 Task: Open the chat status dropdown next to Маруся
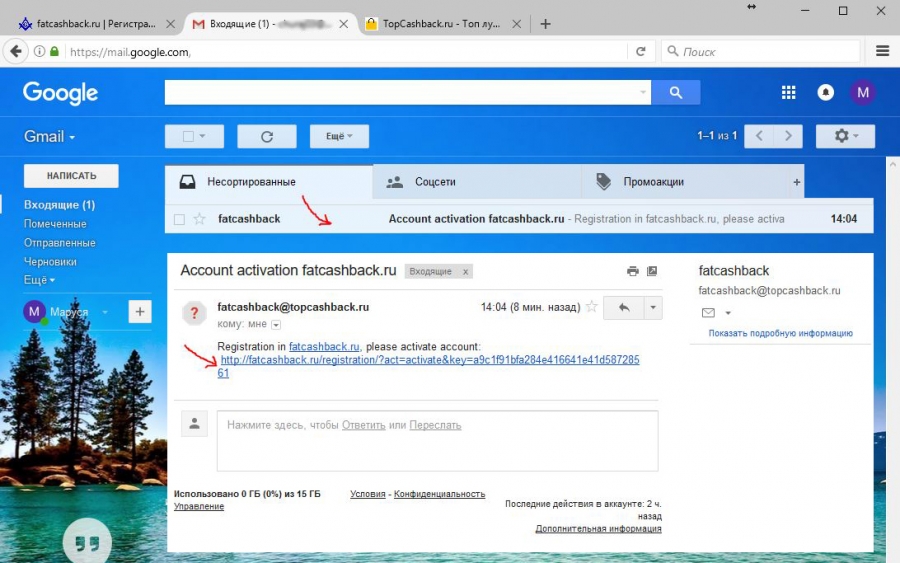105,312
